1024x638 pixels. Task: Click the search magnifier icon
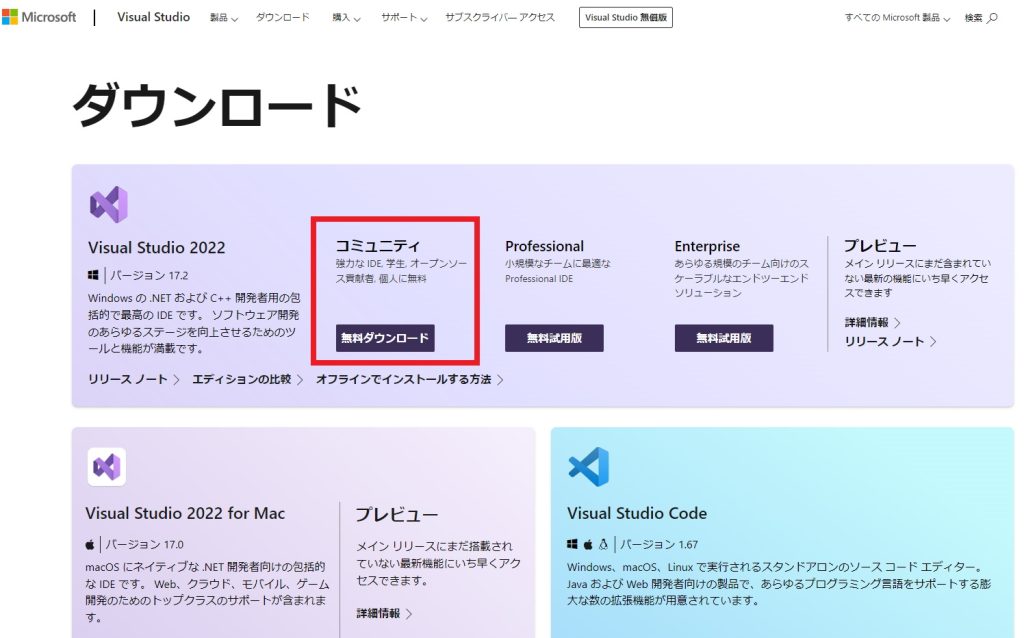click(992, 18)
